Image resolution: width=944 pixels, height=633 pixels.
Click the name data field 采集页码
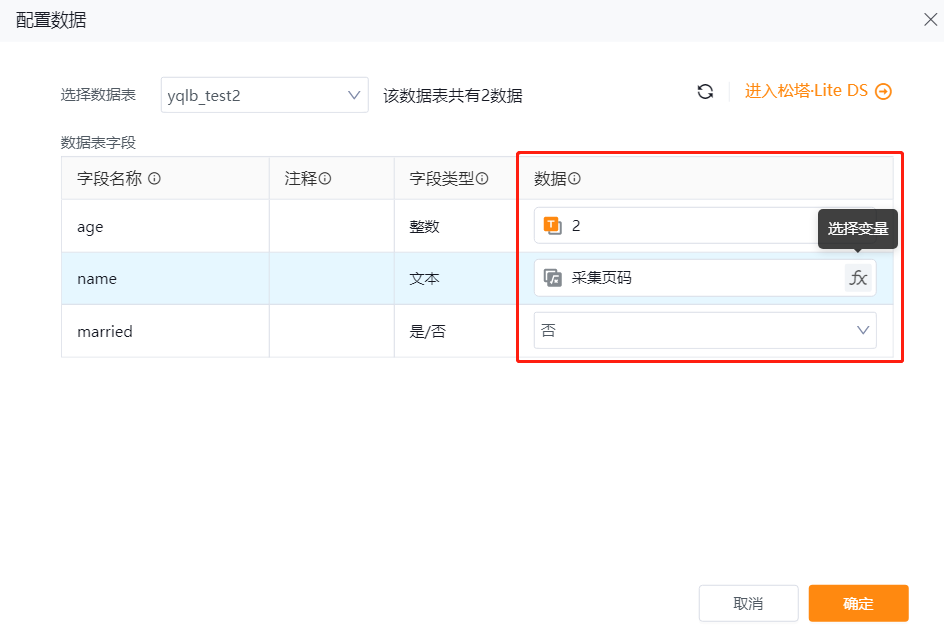pyautogui.click(x=690, y=278)
